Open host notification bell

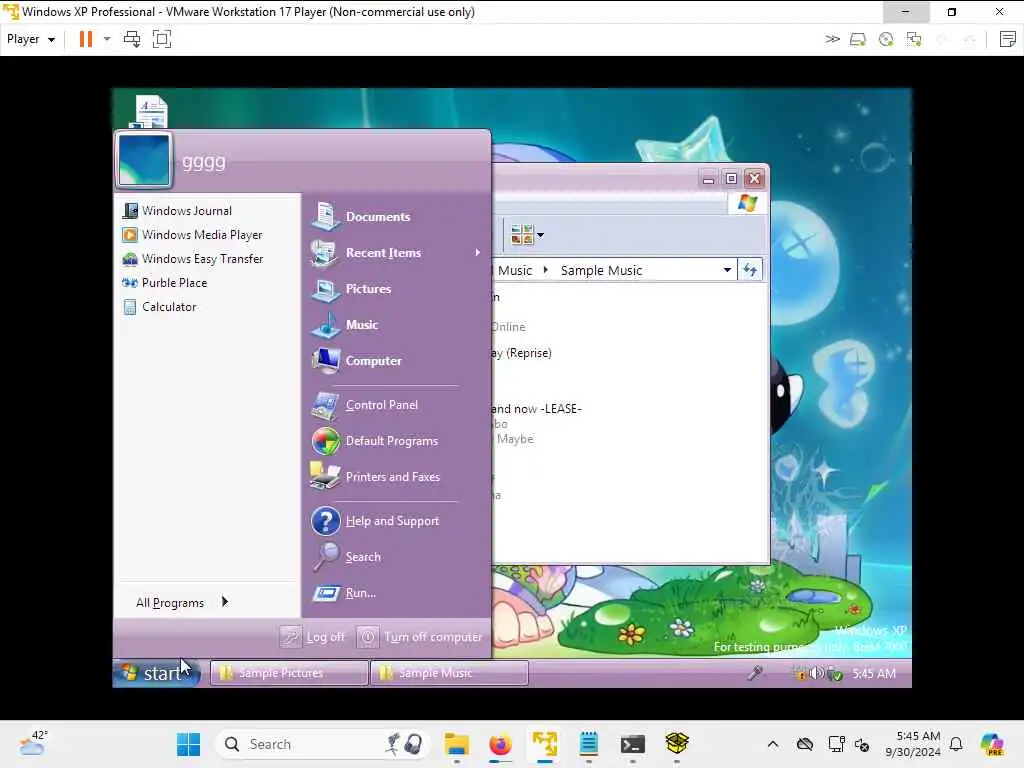tap(956, 744)
